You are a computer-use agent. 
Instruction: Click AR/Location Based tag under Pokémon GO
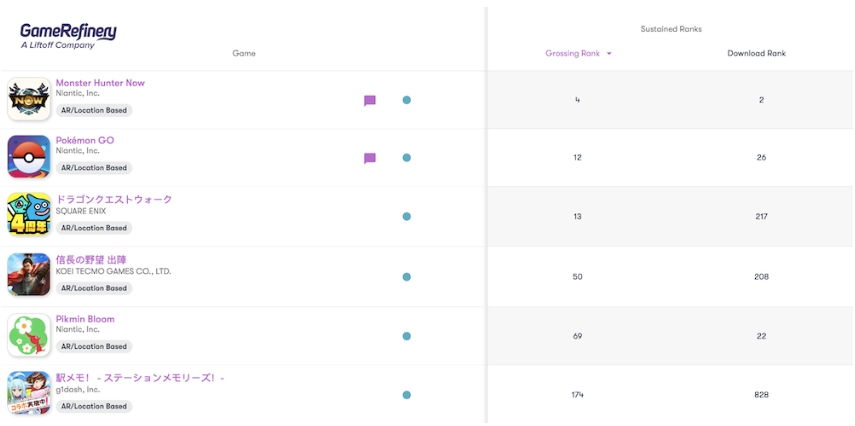[94, 168]
